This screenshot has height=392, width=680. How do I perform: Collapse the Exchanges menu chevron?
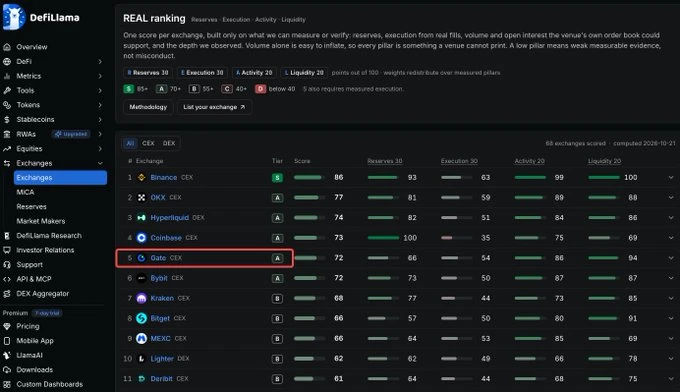[x=100, y=163]
